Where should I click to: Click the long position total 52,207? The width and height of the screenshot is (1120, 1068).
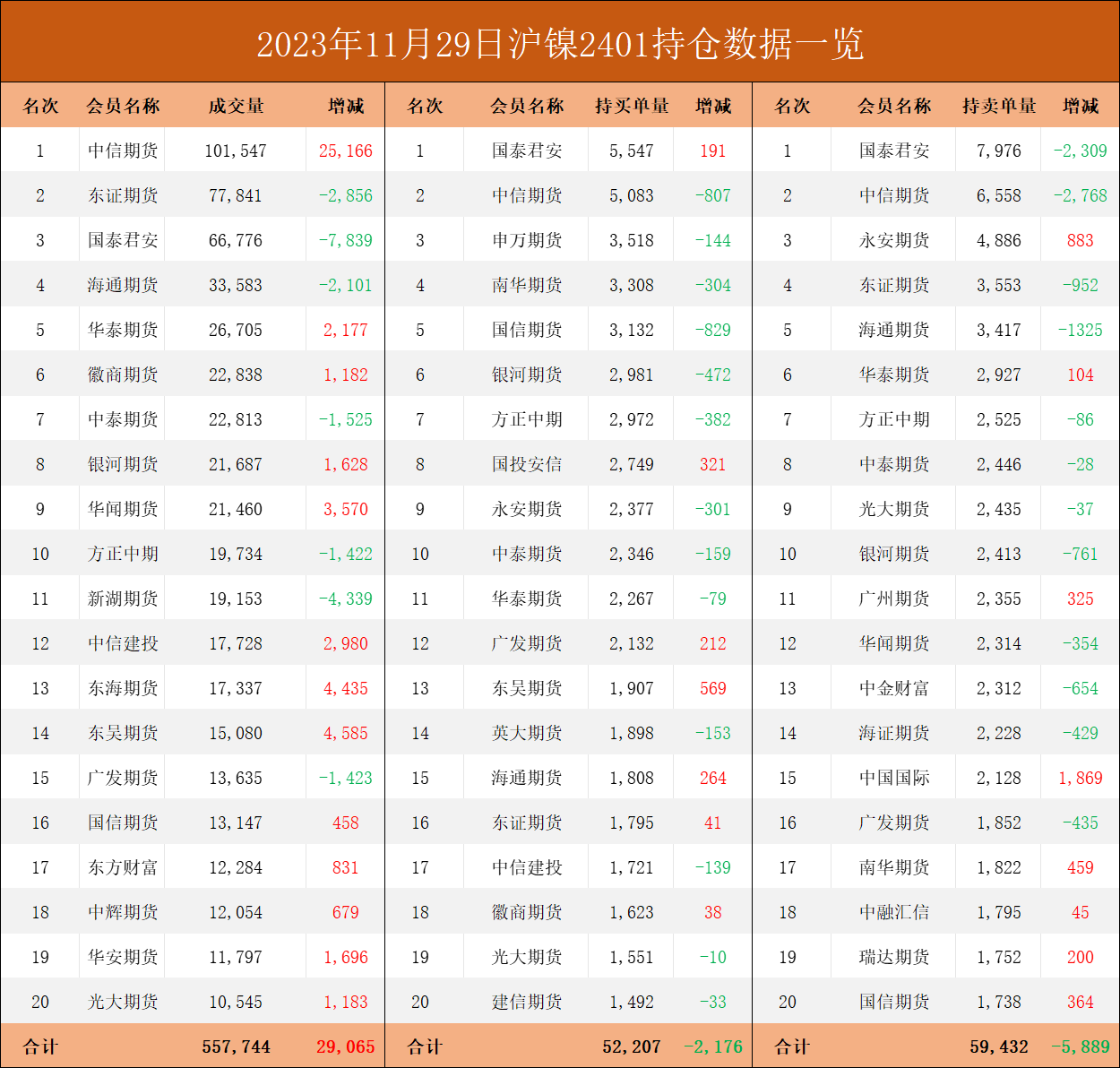click(x=632, y=1046)
